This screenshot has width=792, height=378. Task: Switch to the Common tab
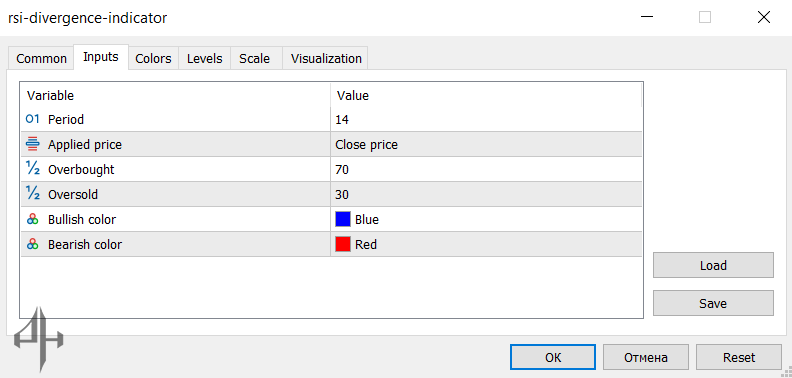tap(41, 59)
